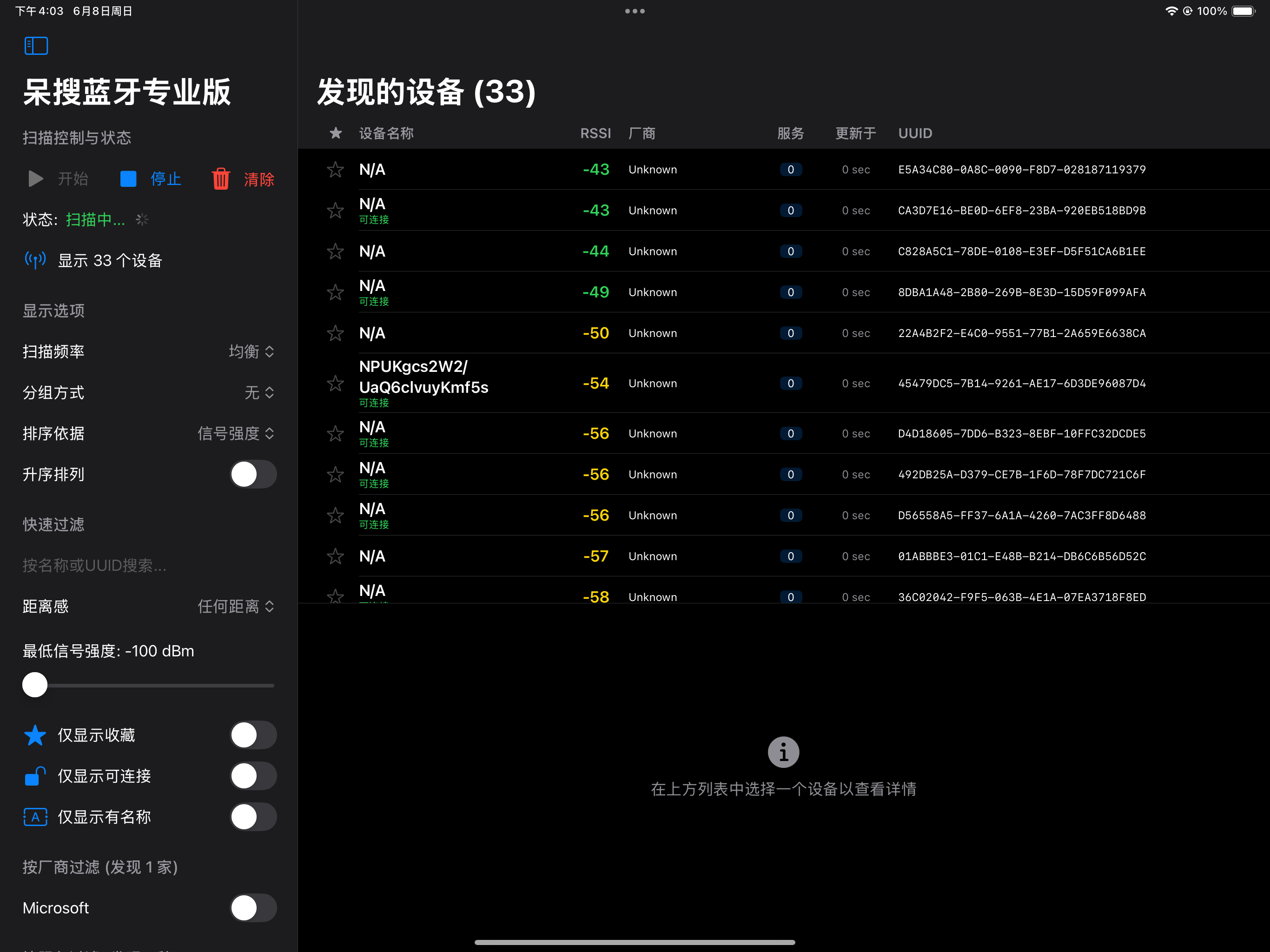The height and width of the screenshot is (952, 1270).
Task: Favorite the device with UUID 492DB25A
Action: click(335, 474)
